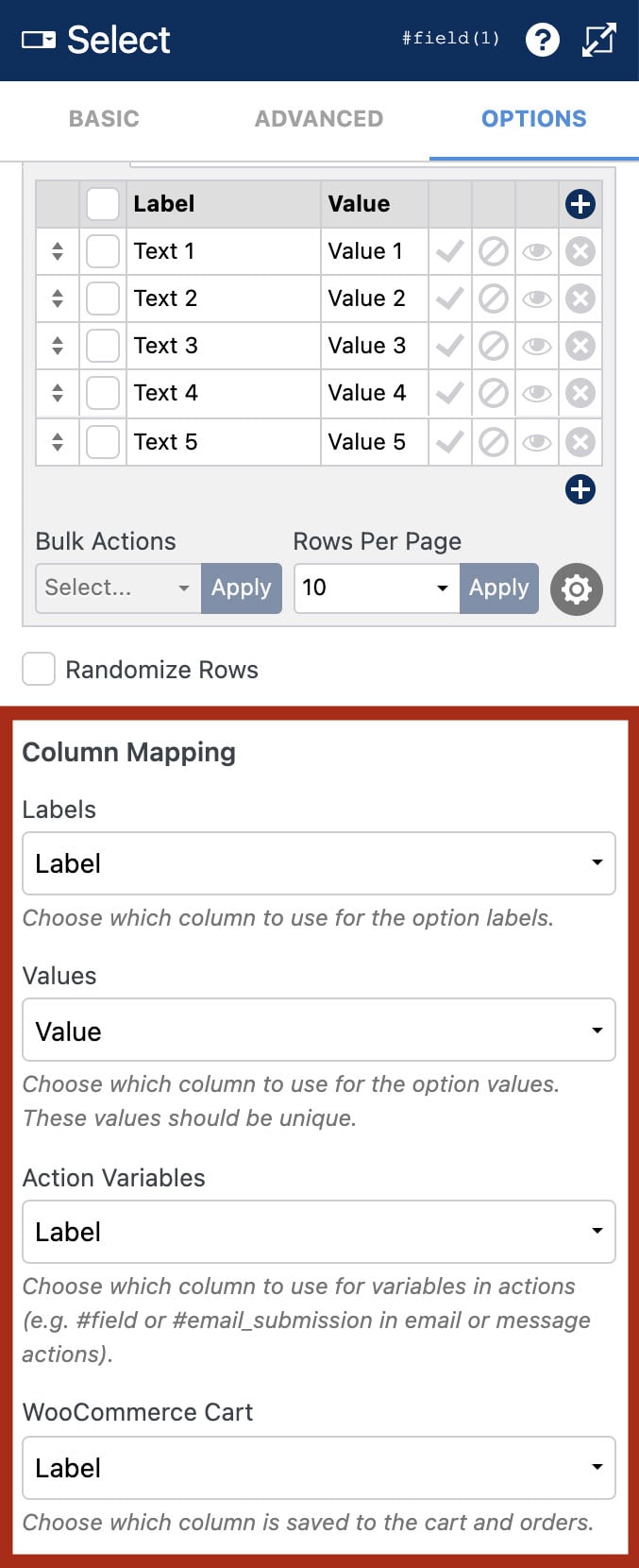Click the disable icon for Text 3 row
639x1568 pixels.
(x=493, y=346)
